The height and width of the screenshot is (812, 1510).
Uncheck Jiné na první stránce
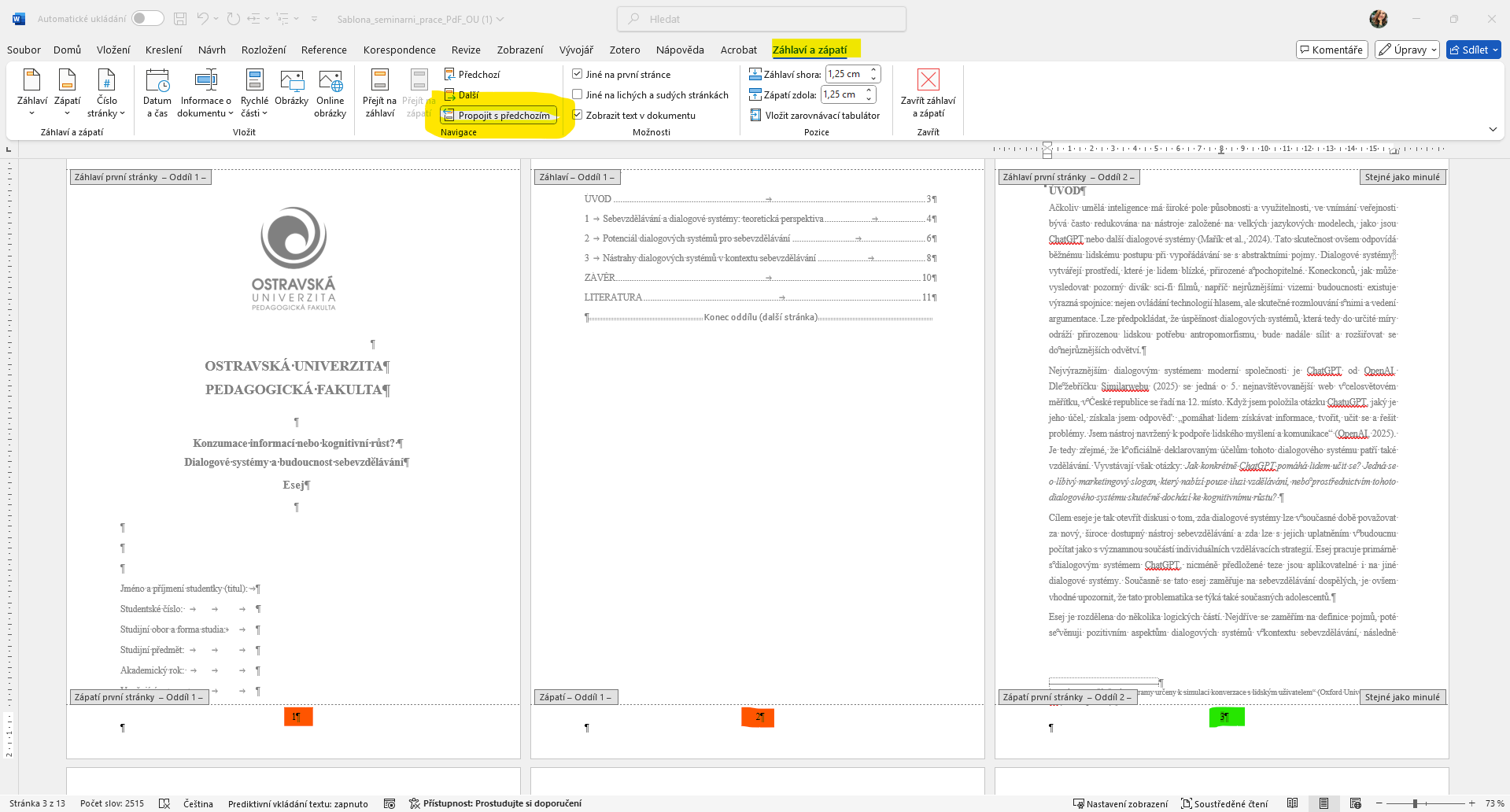click(x=578, y=75)
